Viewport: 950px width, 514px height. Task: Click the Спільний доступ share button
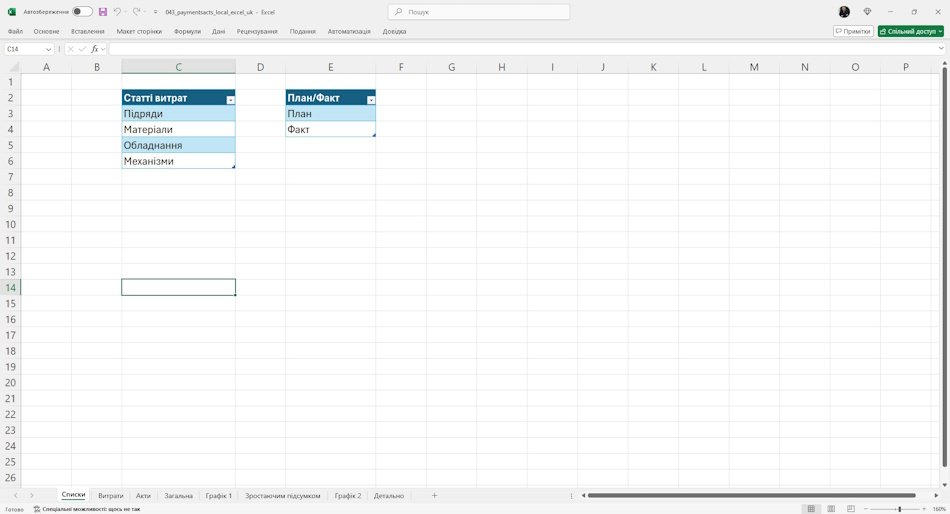click(911, 31)
